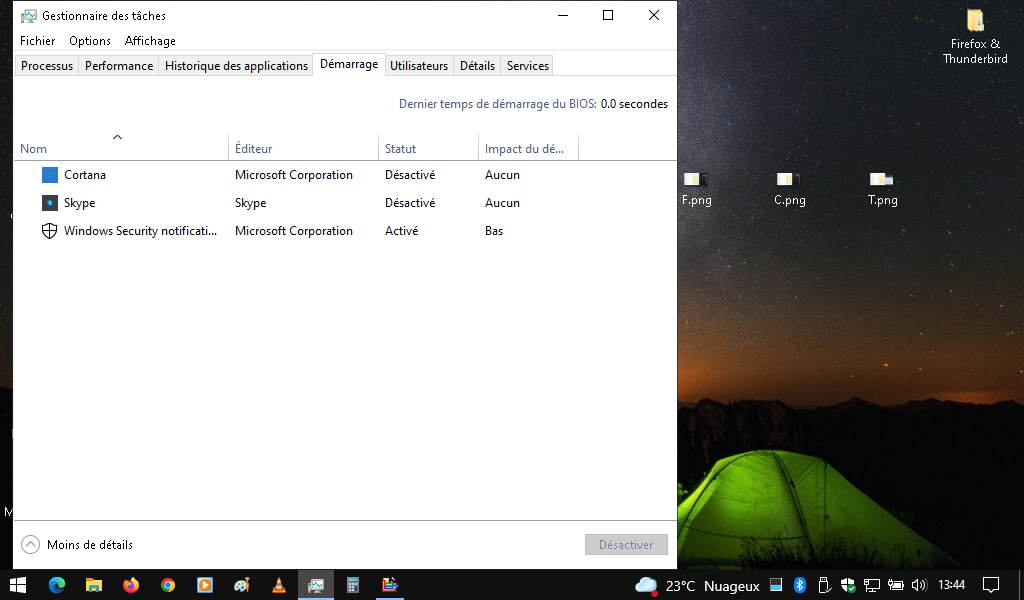This screenshot has height=600, width=1024.
Task: Open weather widget showing 23°C Nuageux
Action: pos(697,586)
